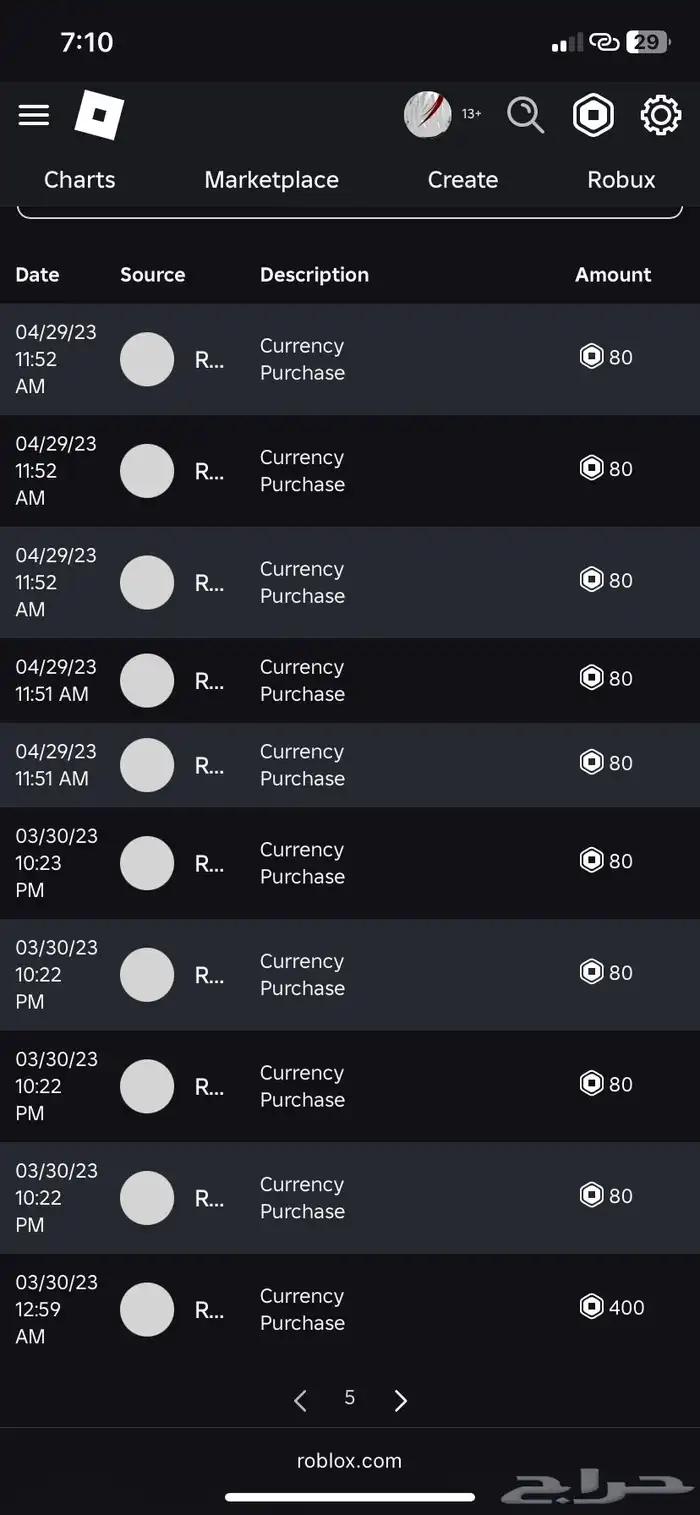The image size is (700, 1515).
Task: Open the hamburger navigation menu
Action: 34,115
